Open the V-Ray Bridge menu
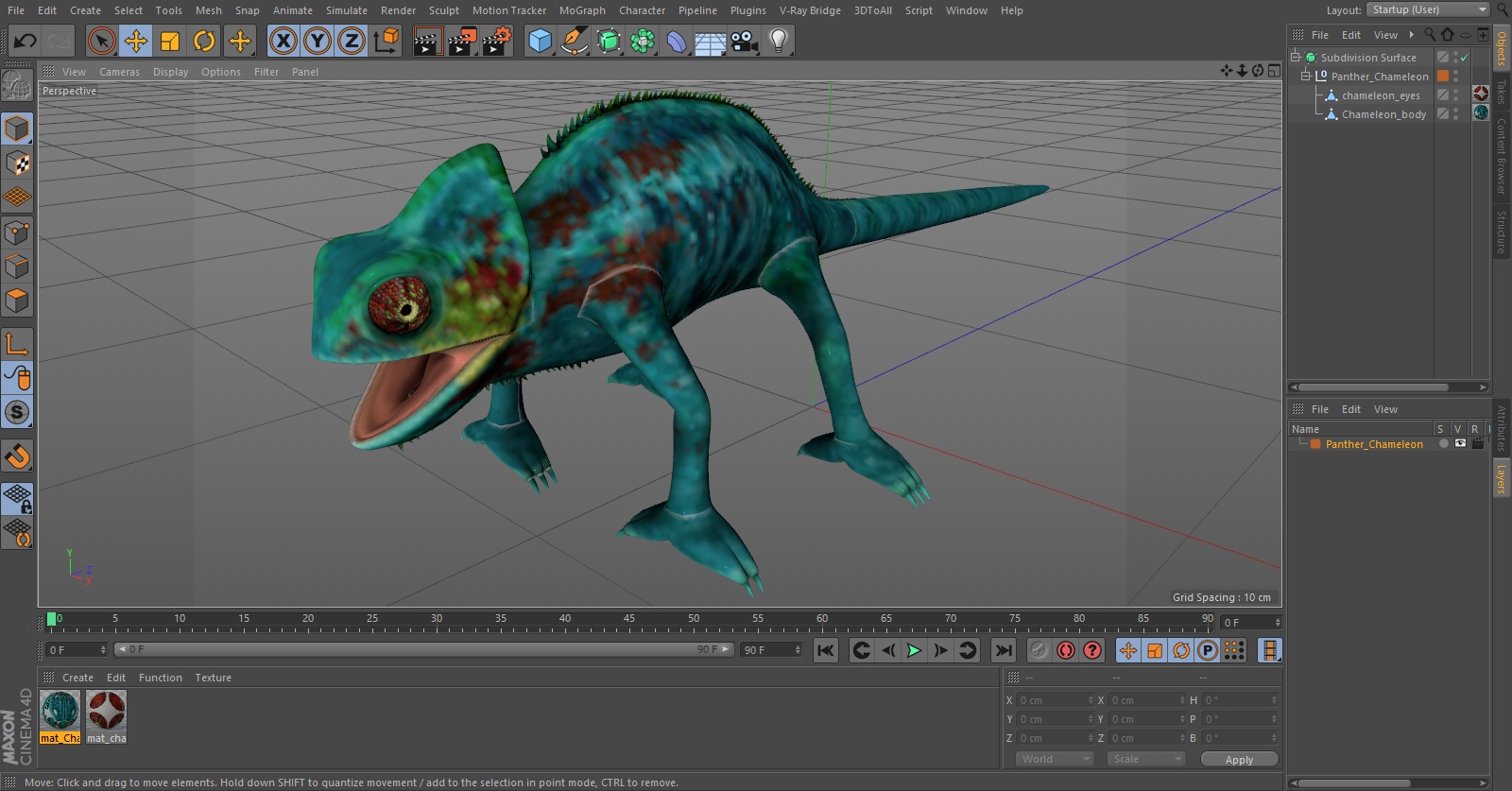 810,10
